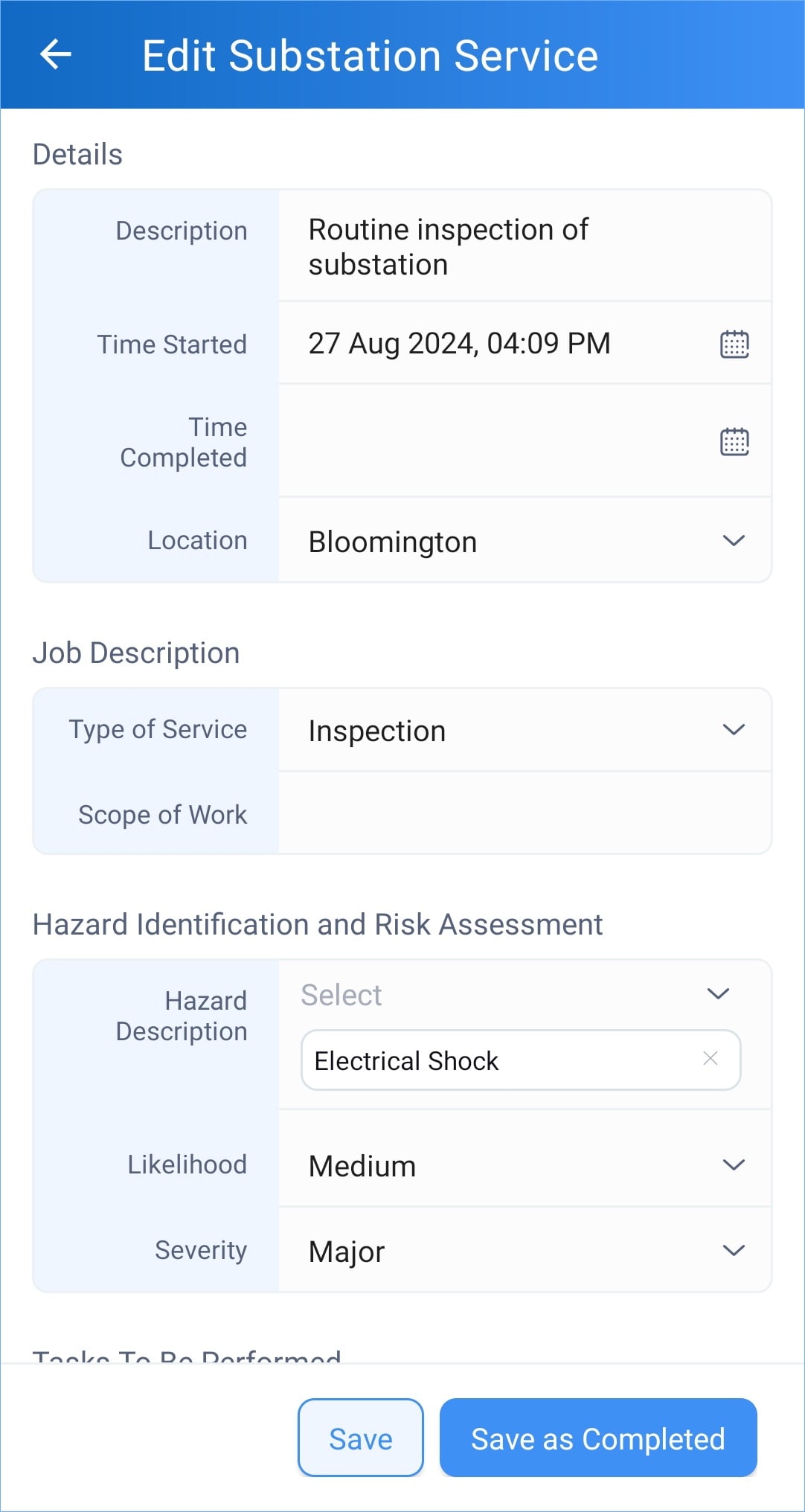Open calendar picker for Time Completed

(x=734, y=442)
